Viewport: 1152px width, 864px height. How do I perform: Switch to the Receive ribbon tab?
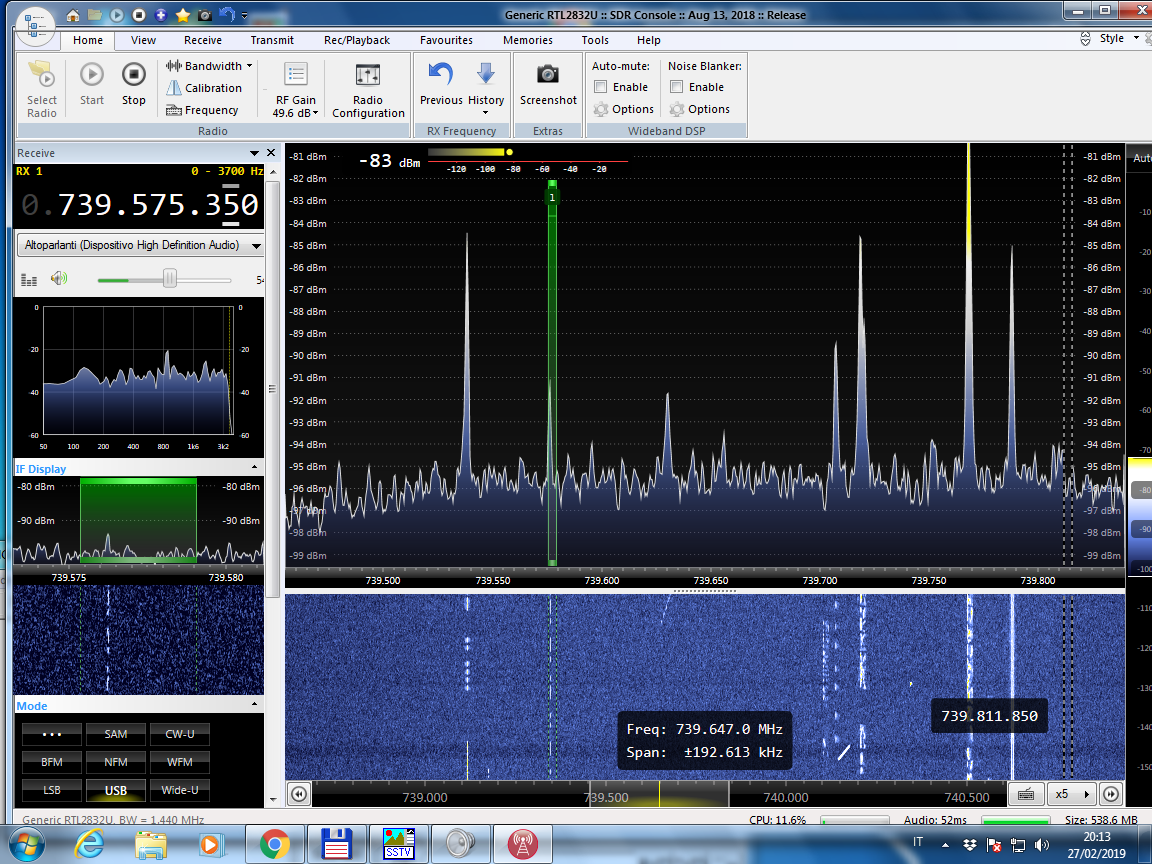click(x=202, y=40)
